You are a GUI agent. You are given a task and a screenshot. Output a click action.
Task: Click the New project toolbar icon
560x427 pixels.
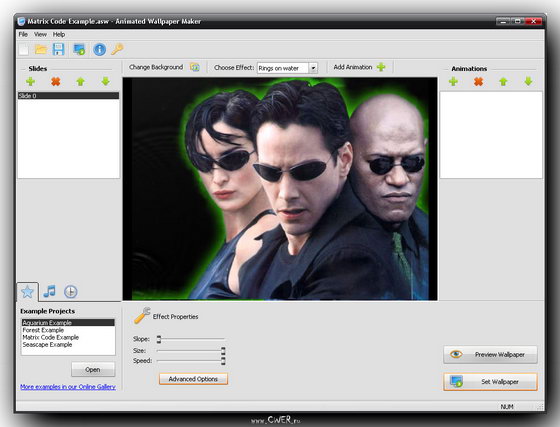point(24,49)
